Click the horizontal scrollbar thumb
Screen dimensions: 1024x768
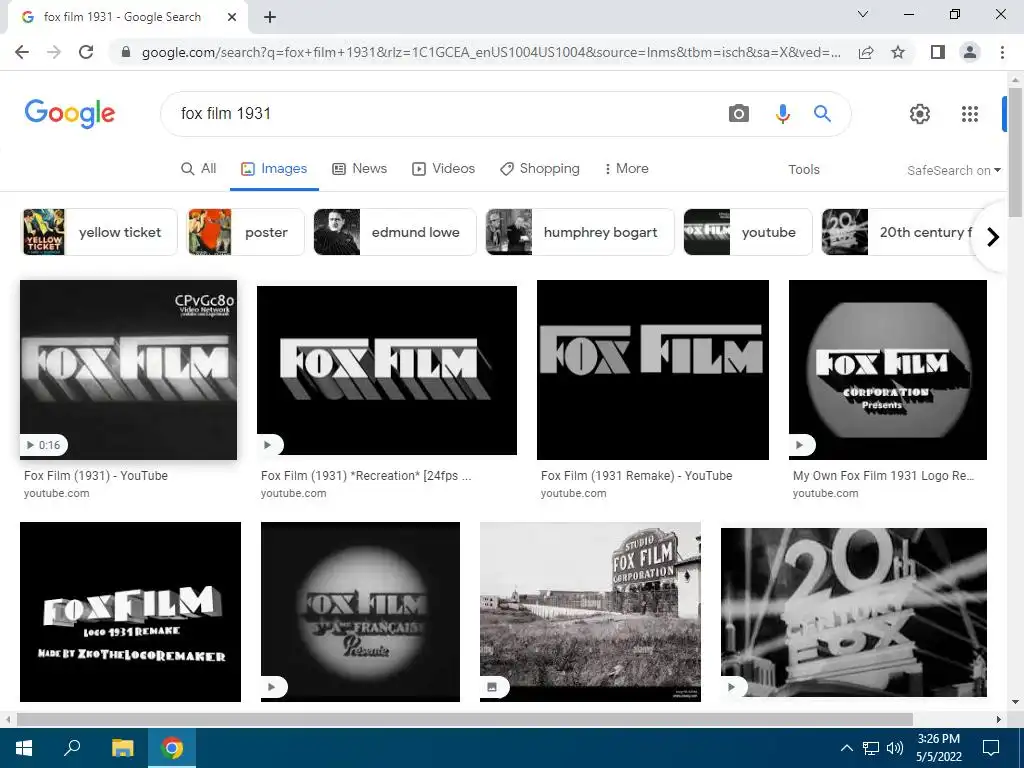(x=465, y=720)
